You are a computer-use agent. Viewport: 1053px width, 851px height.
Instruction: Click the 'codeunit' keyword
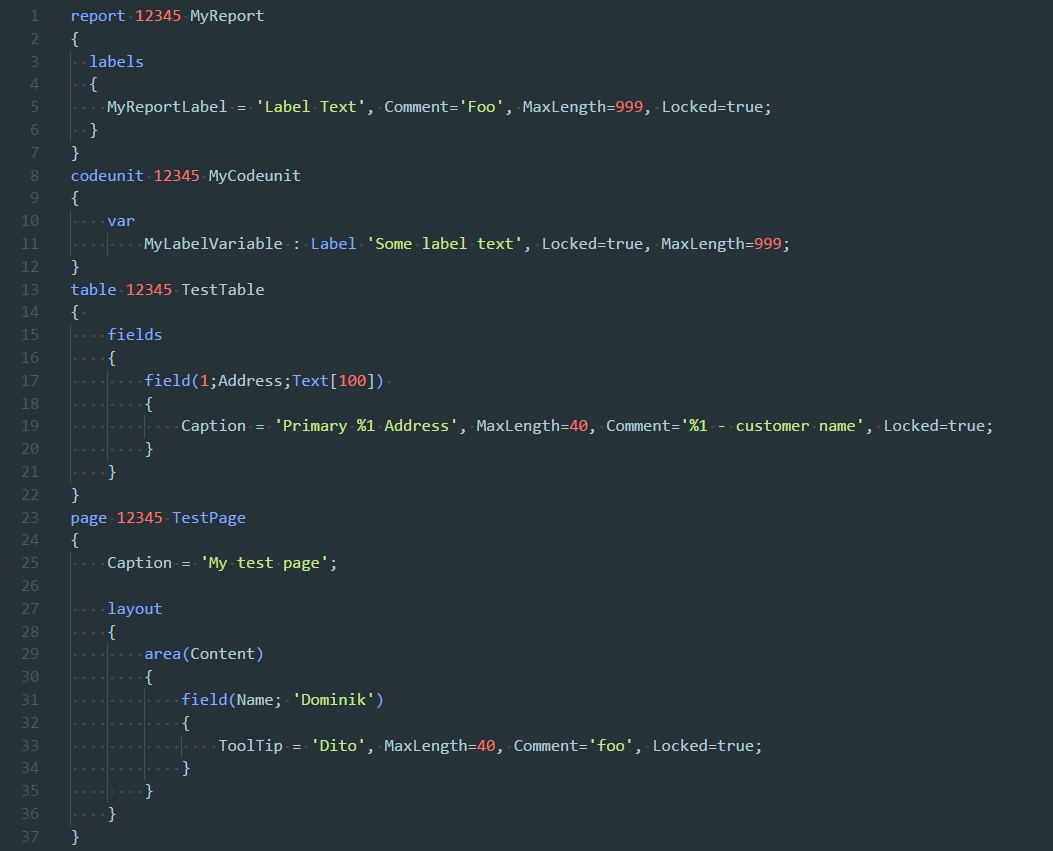107,176
